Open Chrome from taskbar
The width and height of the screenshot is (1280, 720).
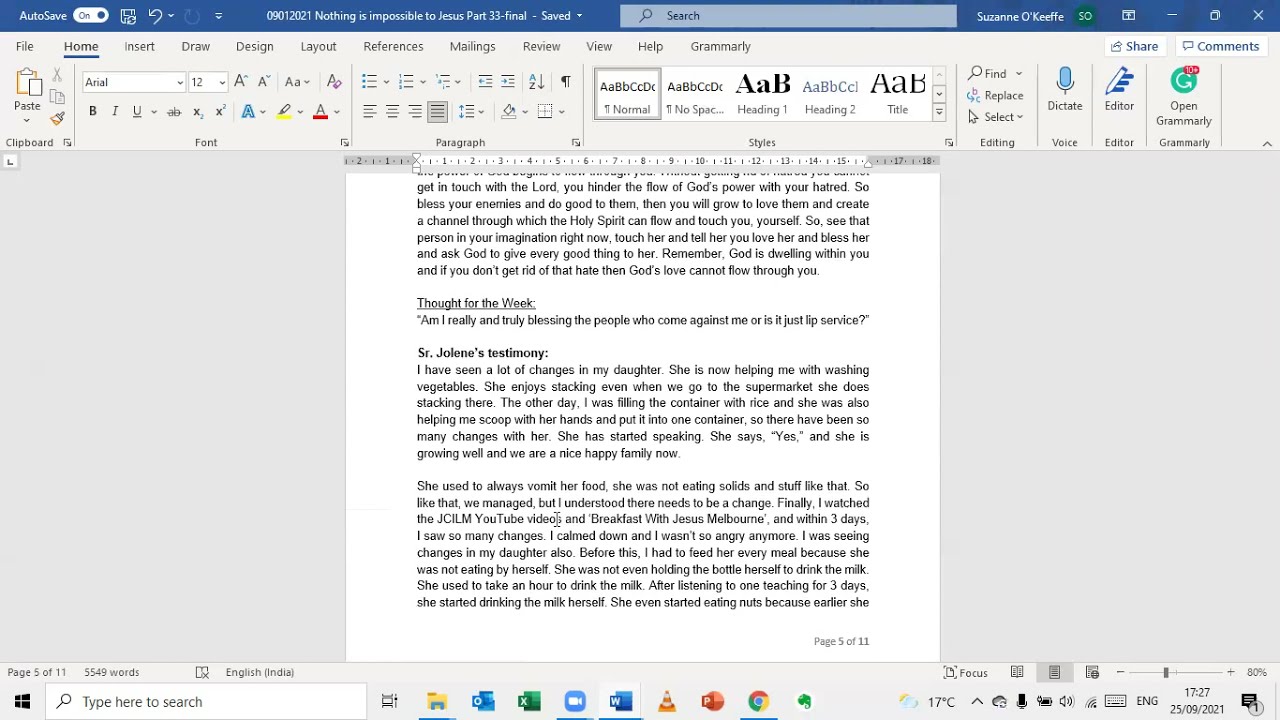click(758, 702)
